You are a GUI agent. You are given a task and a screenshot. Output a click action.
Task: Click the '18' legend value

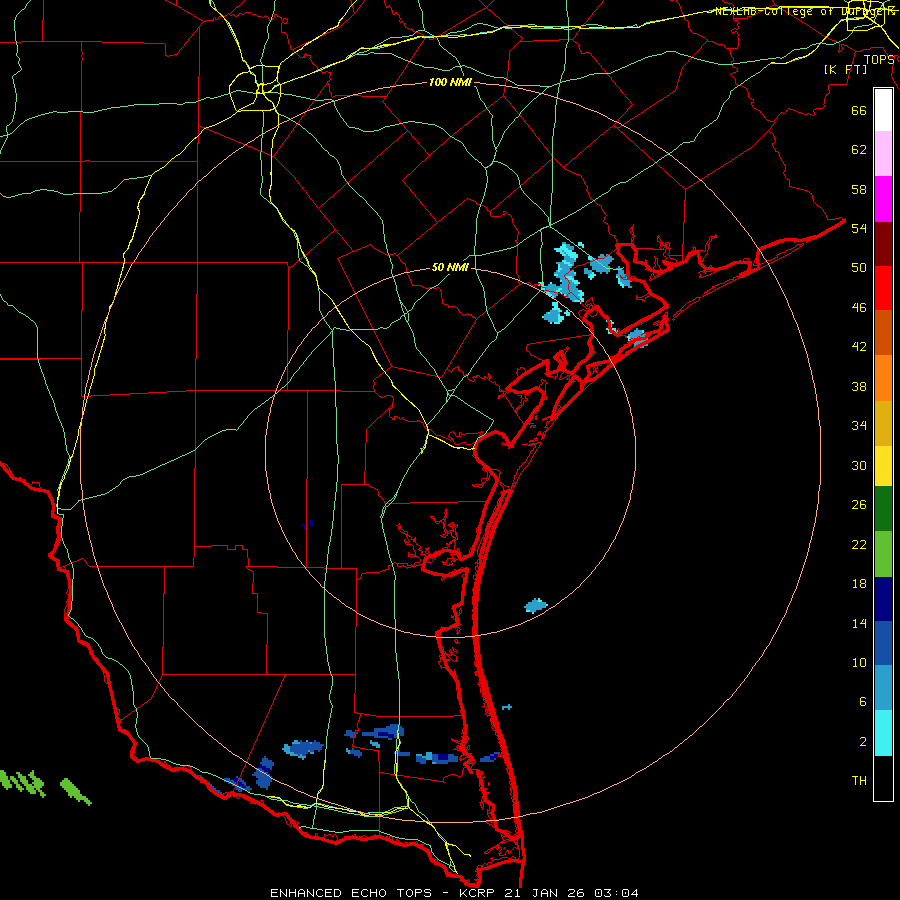(x=859, y=584)
